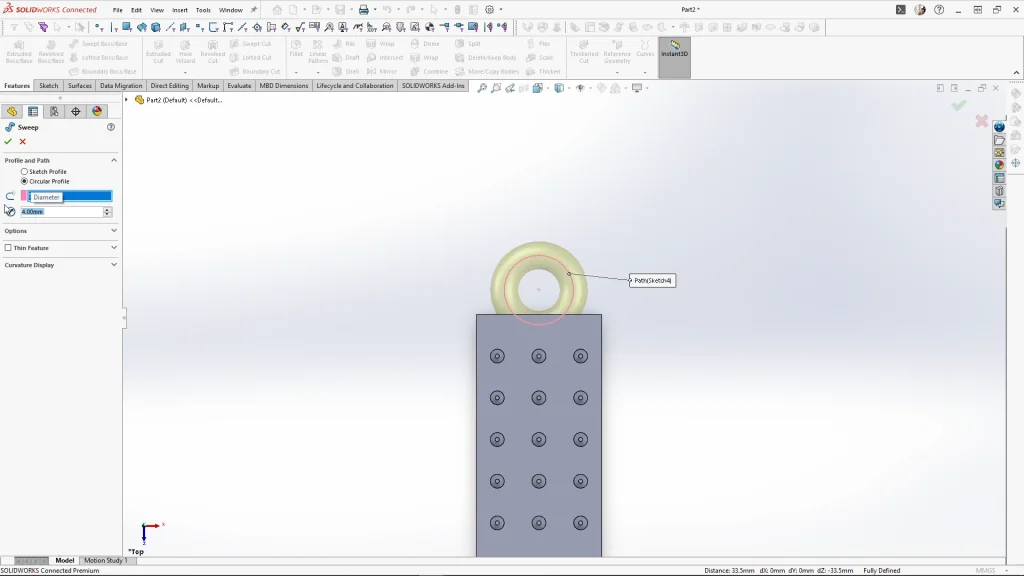Enable the Thin Feature checkbox
Image resolution: width=1024 pixels, height=576 pixels.
[x=9, y=248]
